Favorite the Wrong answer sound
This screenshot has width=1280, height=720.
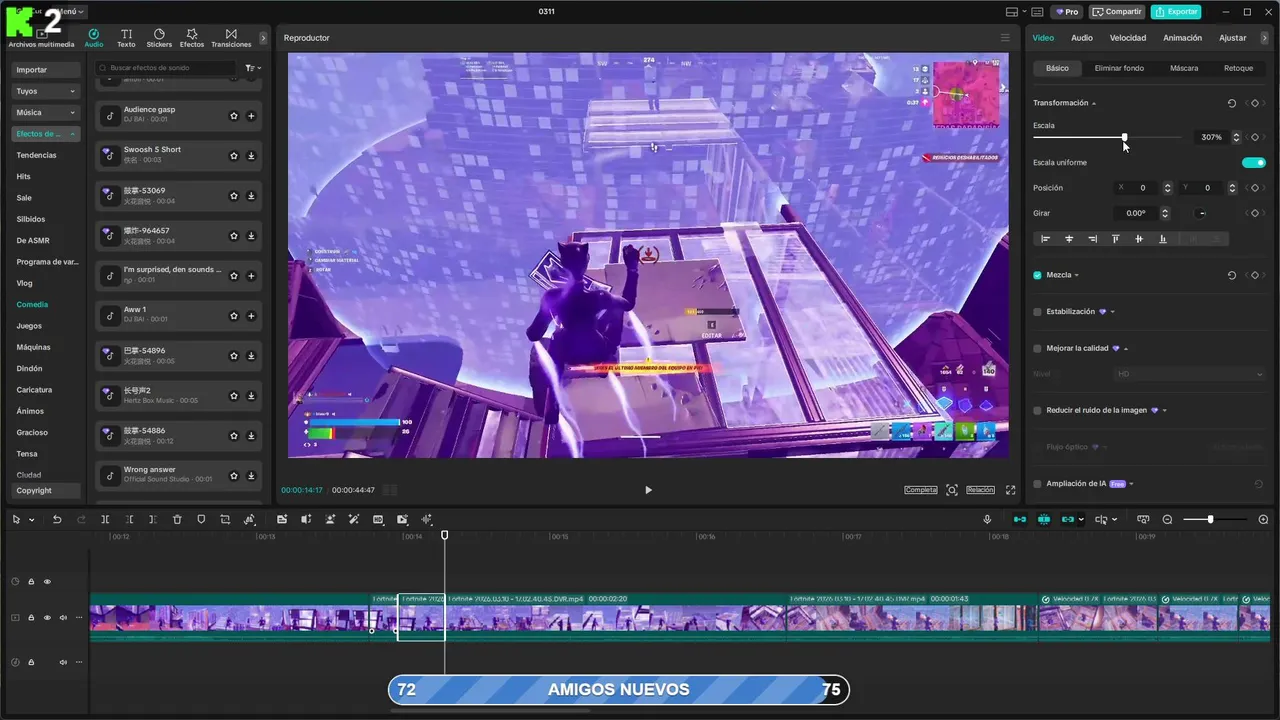(234, 476)
